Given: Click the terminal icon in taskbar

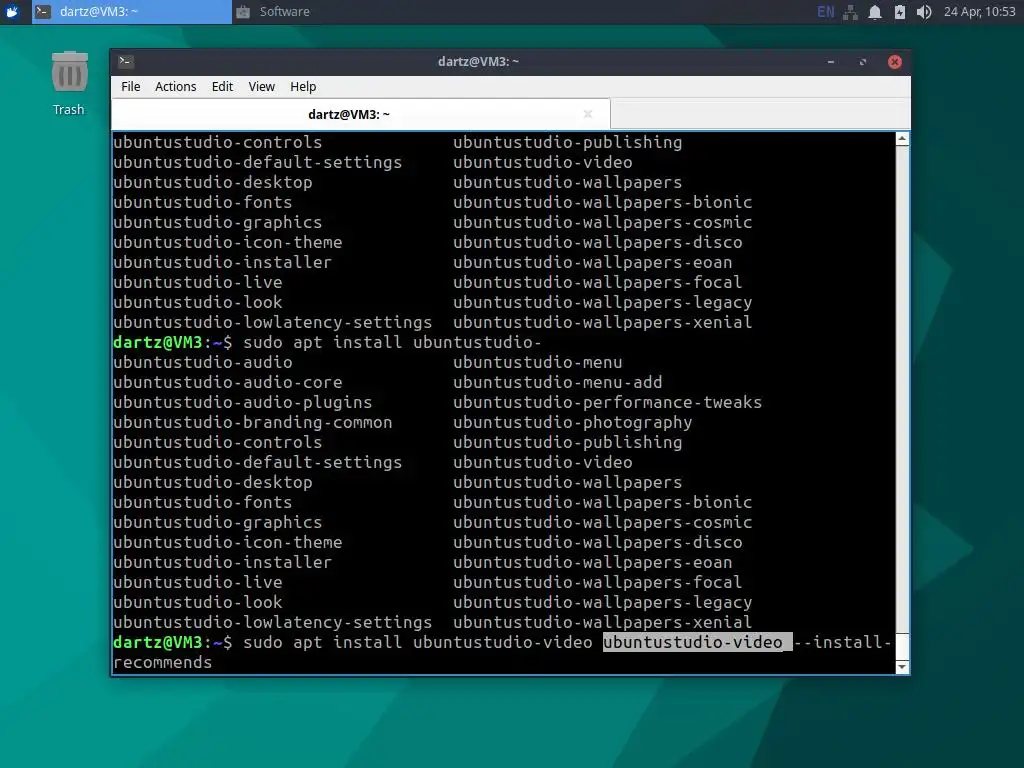Looking at the screenshot, I should 42,12.
